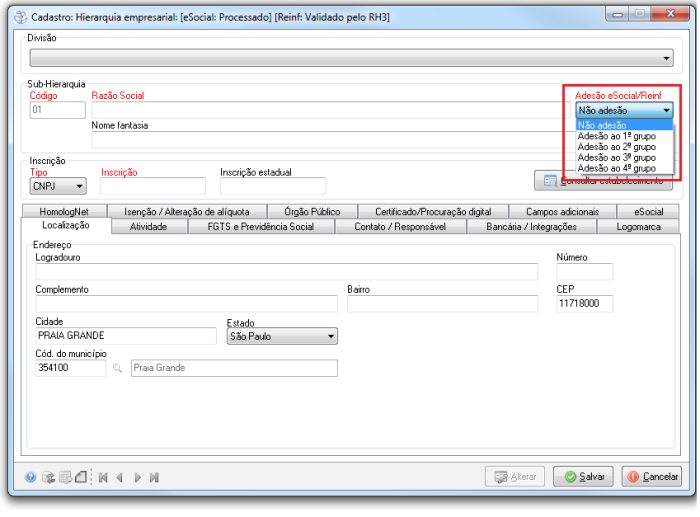Choose 'Adesão ao 2º grupo' from list
The width and height of the screenshot is (700, 517).
point(617,147)
